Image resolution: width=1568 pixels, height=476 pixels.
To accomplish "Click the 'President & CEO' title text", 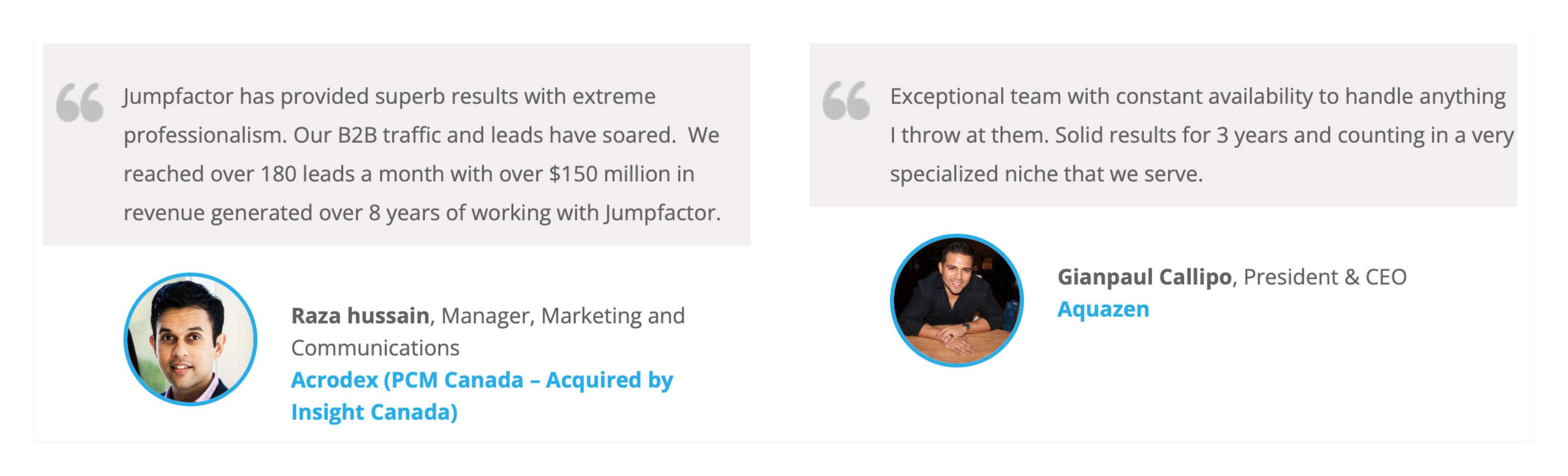I will coord(1325,276).
